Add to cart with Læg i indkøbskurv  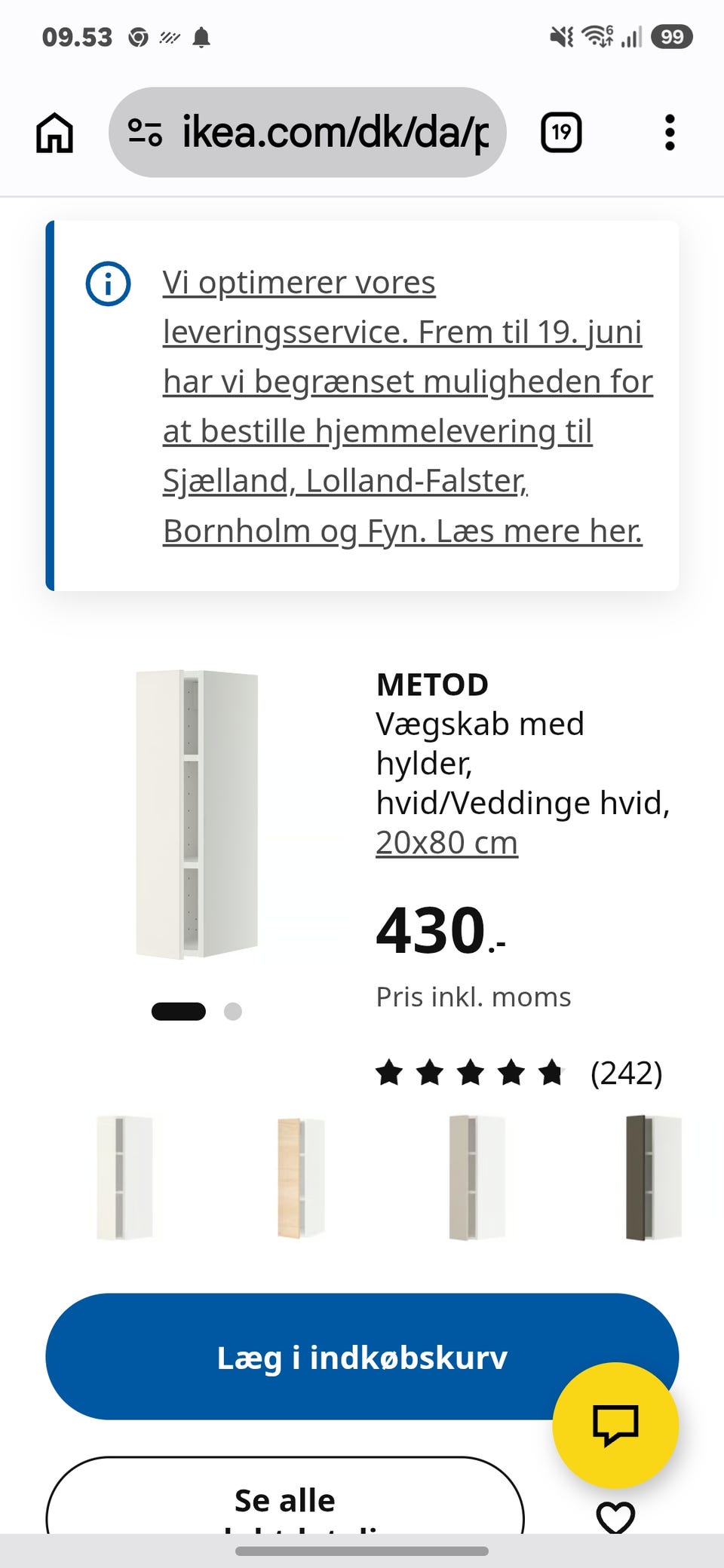click(362, 1357)
